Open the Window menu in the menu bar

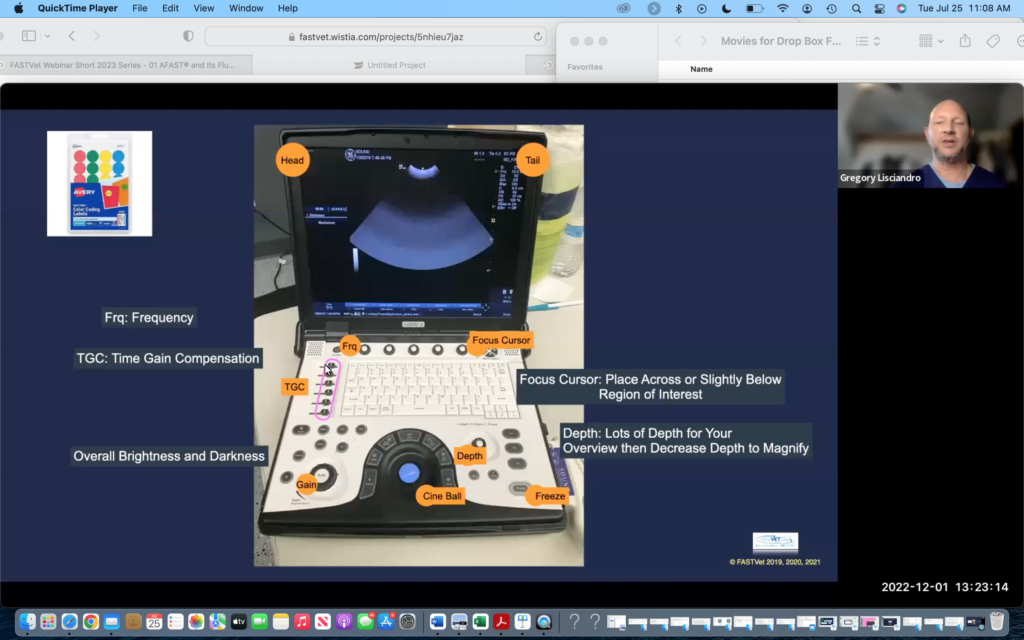coord(246,8)
